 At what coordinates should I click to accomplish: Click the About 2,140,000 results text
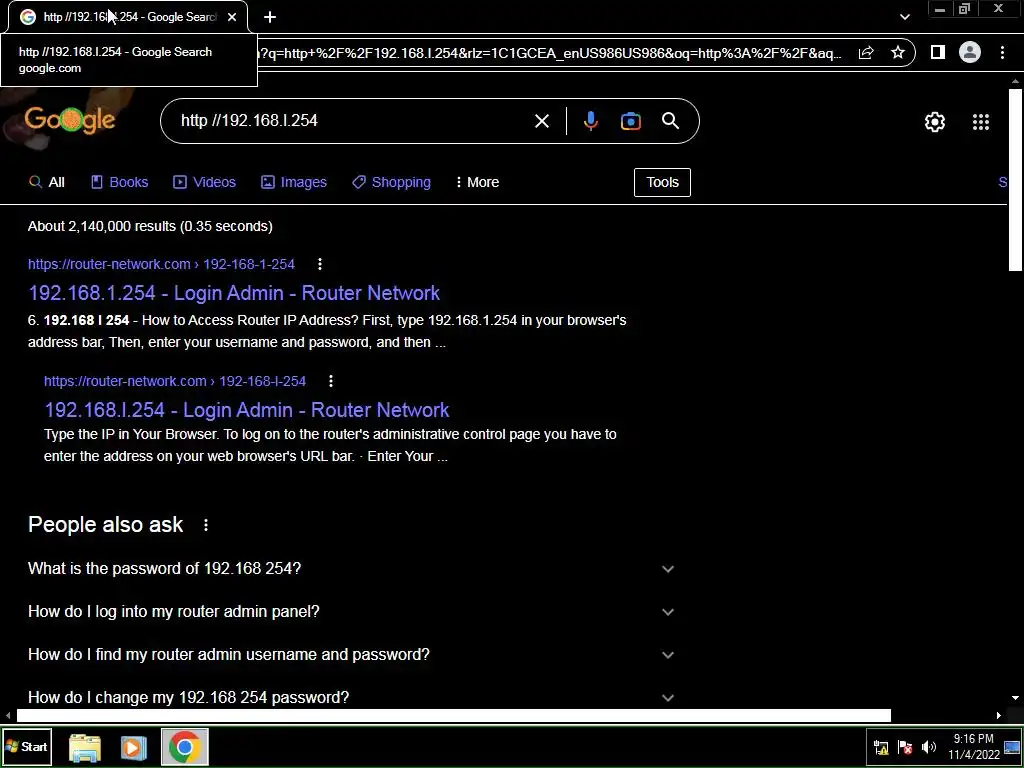tap(150, 226)
